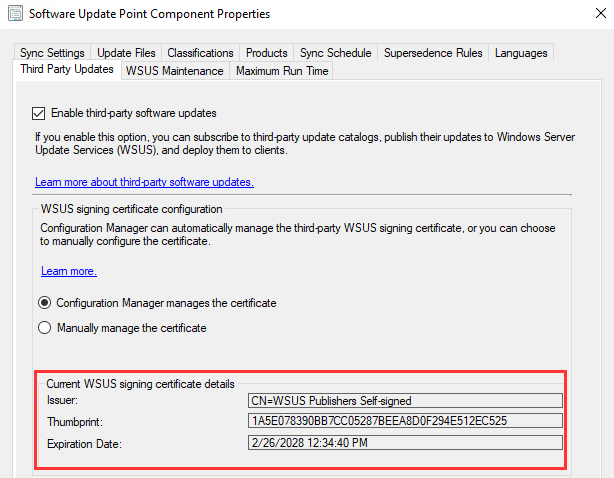The width and height of the screenshot is (614, 478).
Task: Select the Sync Schedule tab
Action: click(x=336, y=53)
